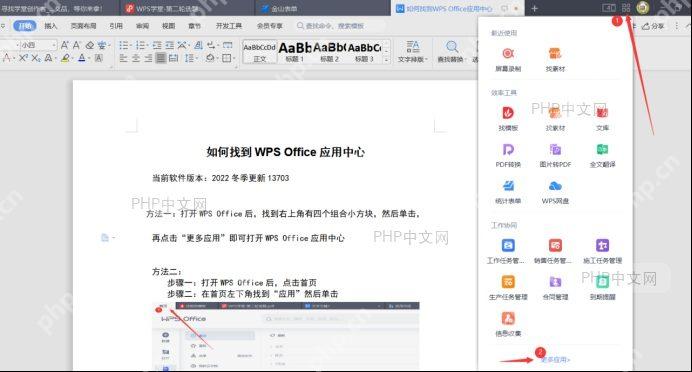This screenshot has height=372, width=692.
Task: Open the 引用 ribbon tab
Action: point(116,26)
